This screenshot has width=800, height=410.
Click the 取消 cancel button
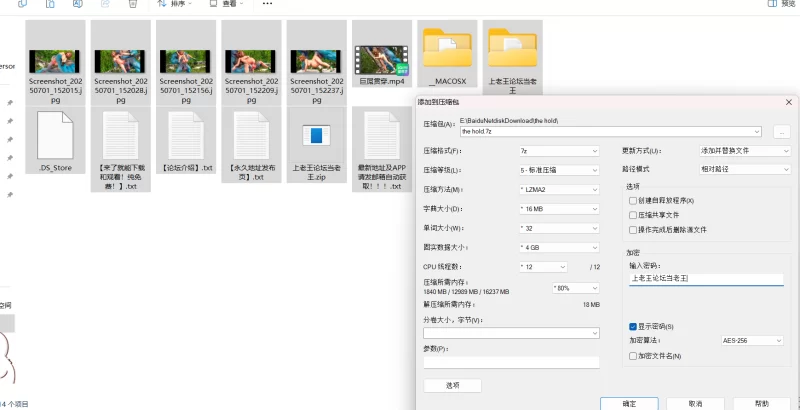695,403
